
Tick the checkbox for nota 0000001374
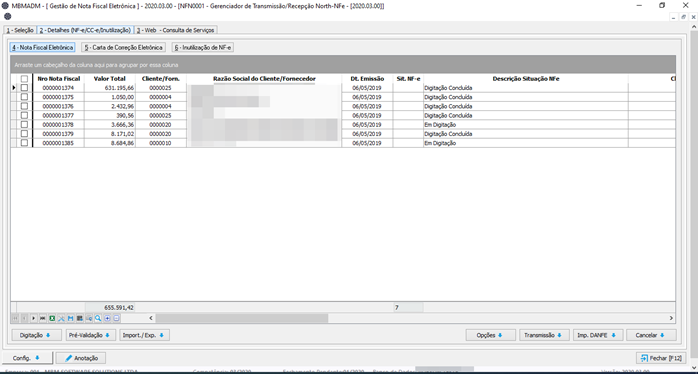[24, 88]
